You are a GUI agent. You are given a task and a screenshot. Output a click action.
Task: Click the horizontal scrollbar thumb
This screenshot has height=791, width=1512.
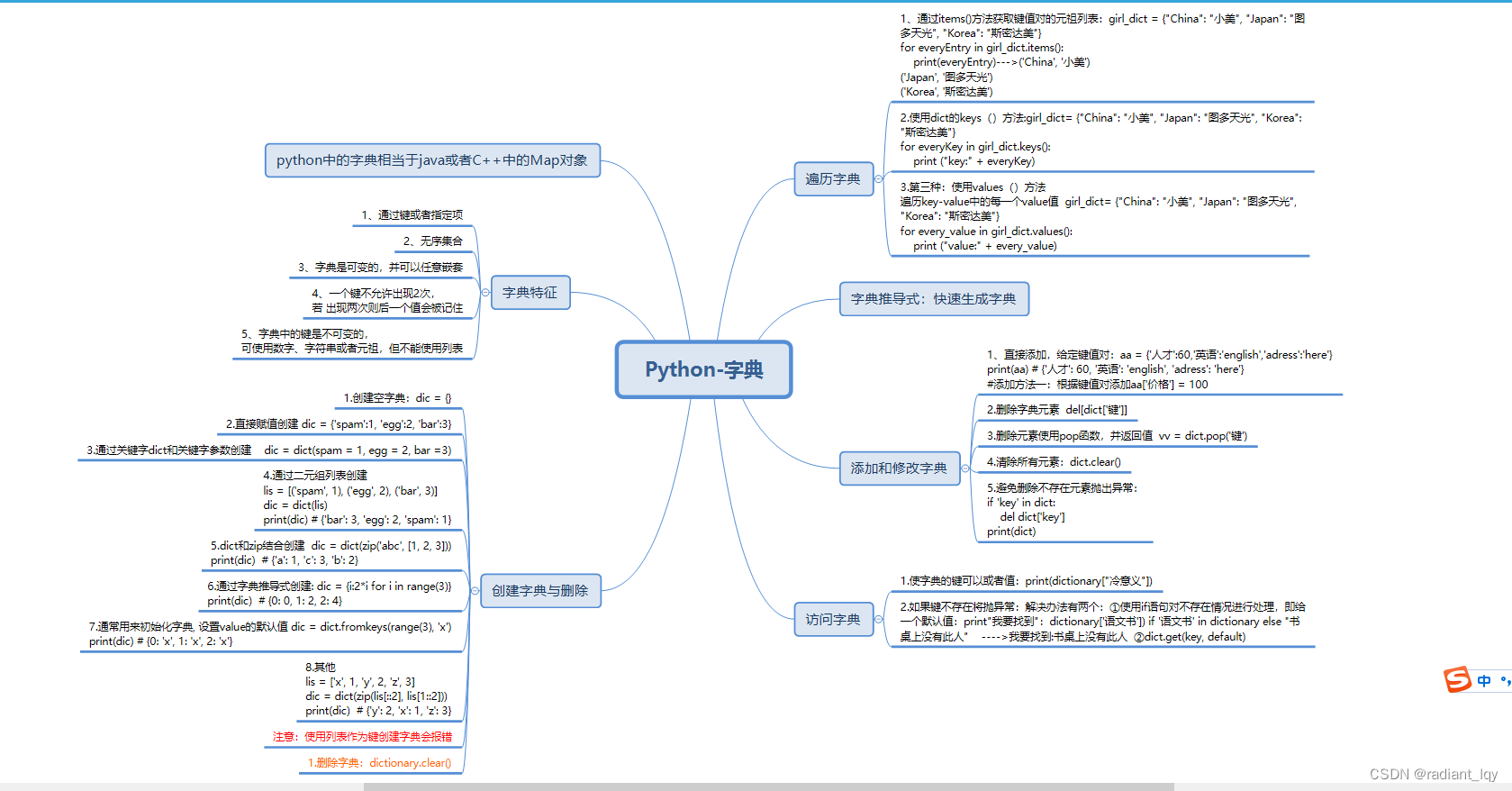[768, 786]
